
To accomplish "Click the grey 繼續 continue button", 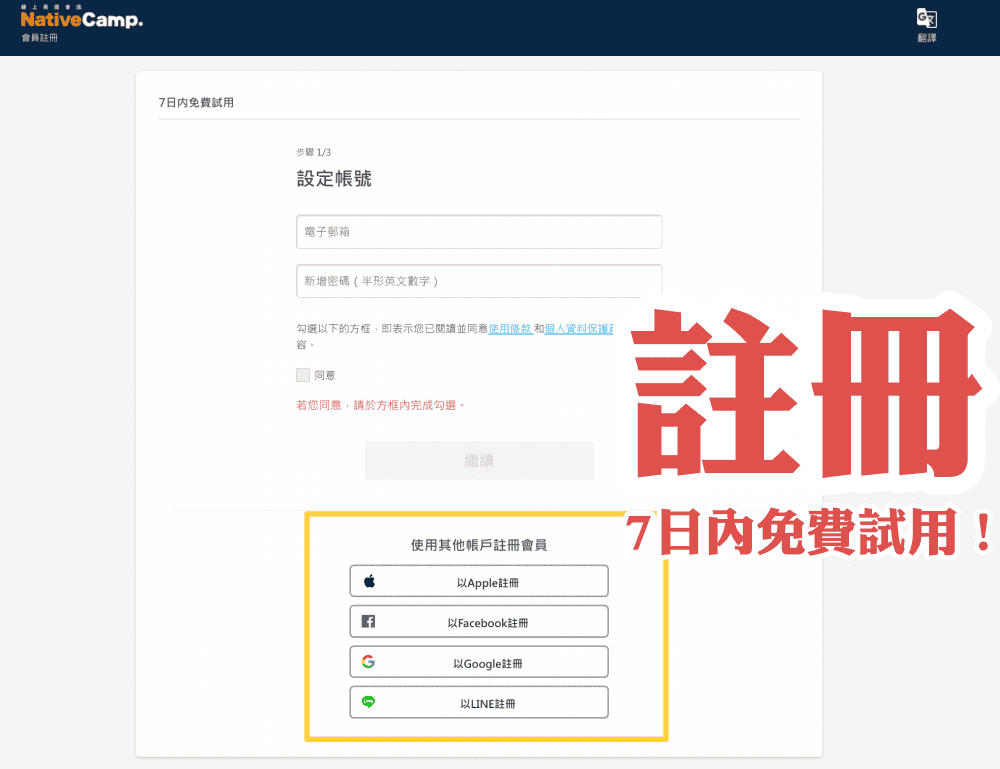I will coord(479,460).
